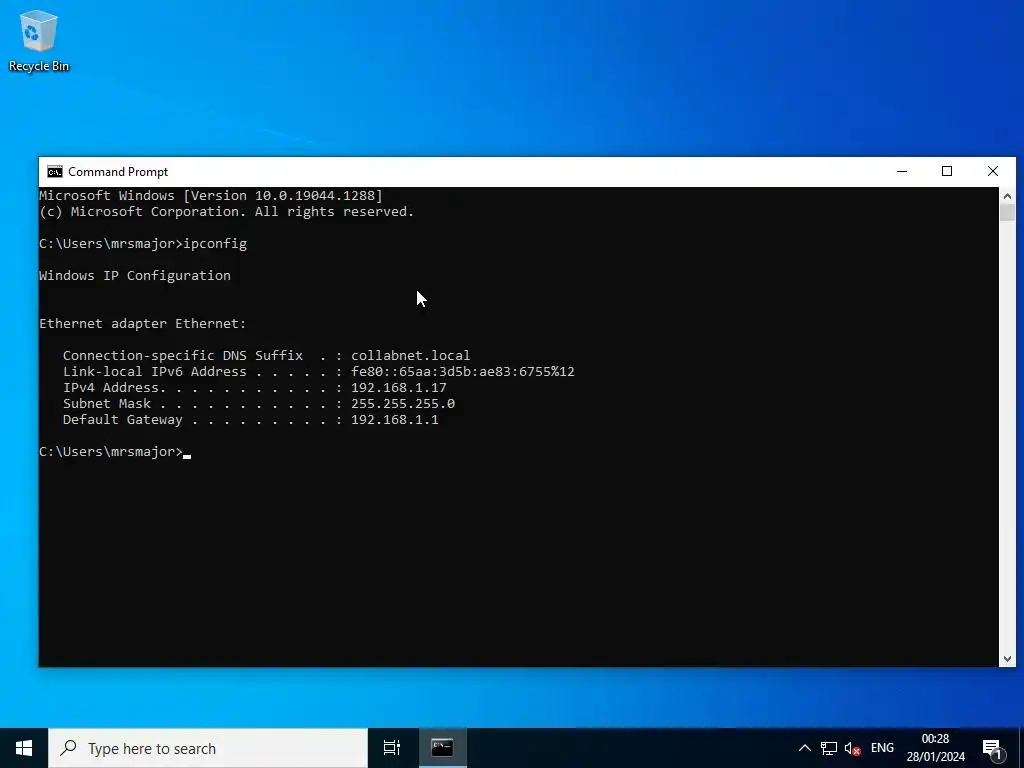The width and height of the screenshot is (1024, 768).
Task: Click the Ethernet adapter Ethernet line
Action: tap(143, 324)
